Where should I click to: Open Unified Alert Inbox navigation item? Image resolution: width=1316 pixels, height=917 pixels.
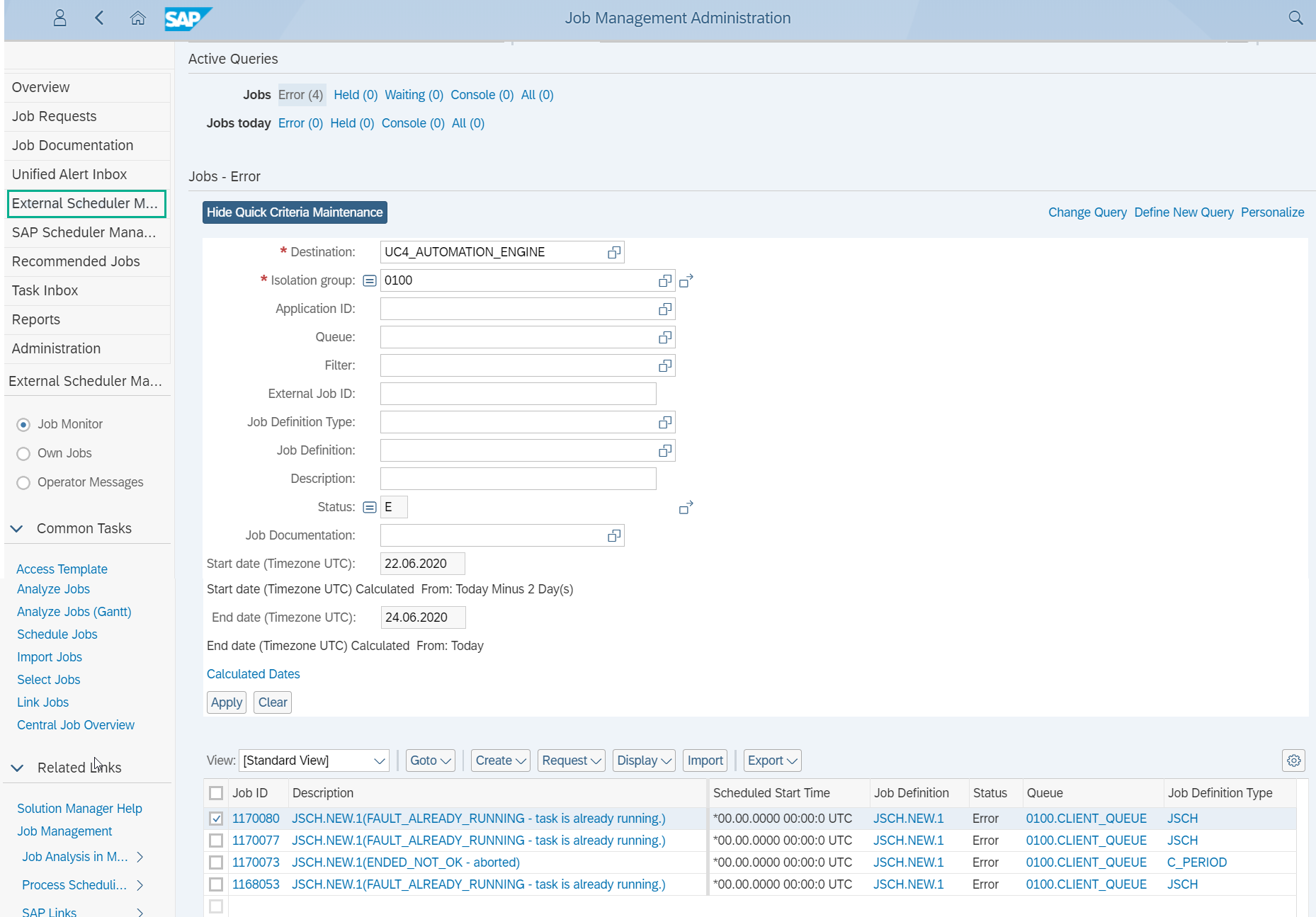(88, 174)
